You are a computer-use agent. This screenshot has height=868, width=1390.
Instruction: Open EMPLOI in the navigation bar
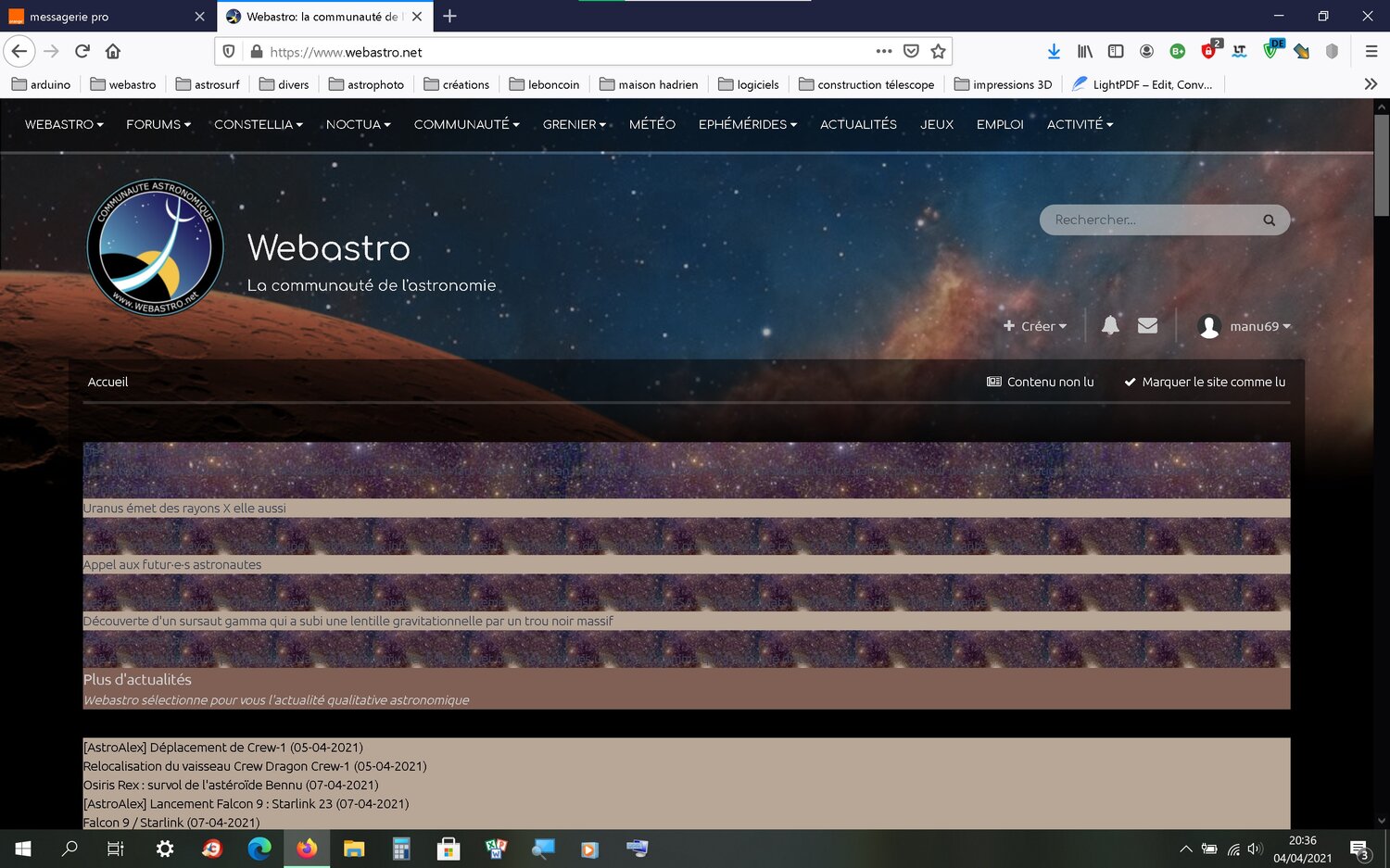tap(1000, 124)
